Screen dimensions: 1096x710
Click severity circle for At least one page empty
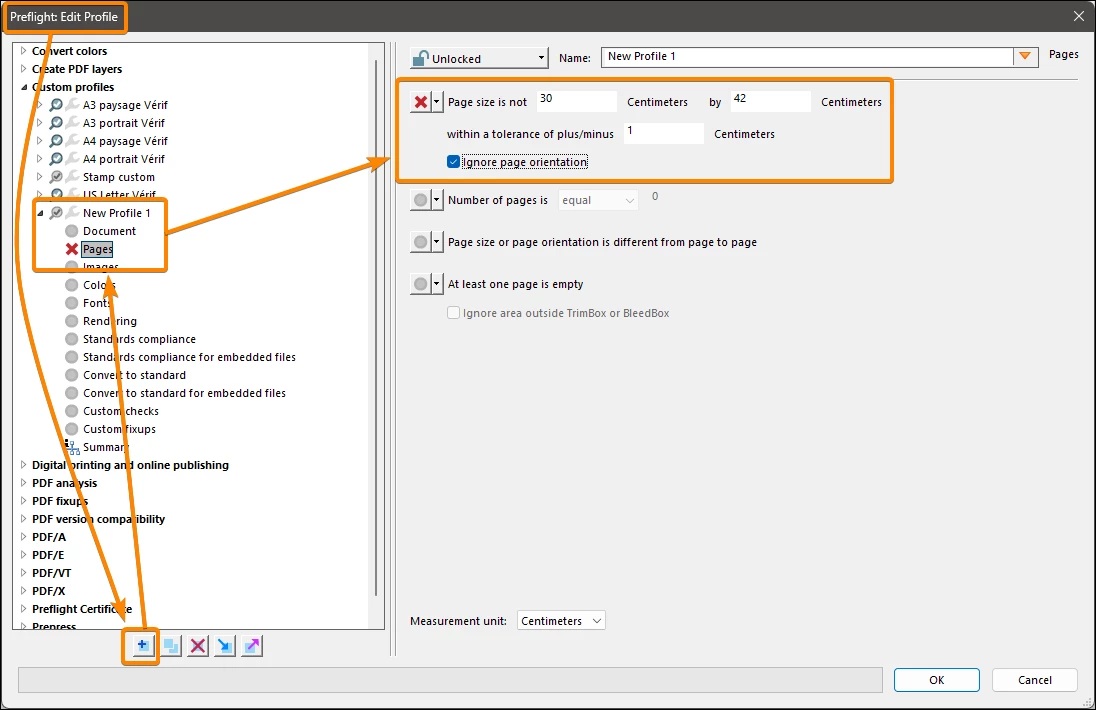(x=421, y=284)
